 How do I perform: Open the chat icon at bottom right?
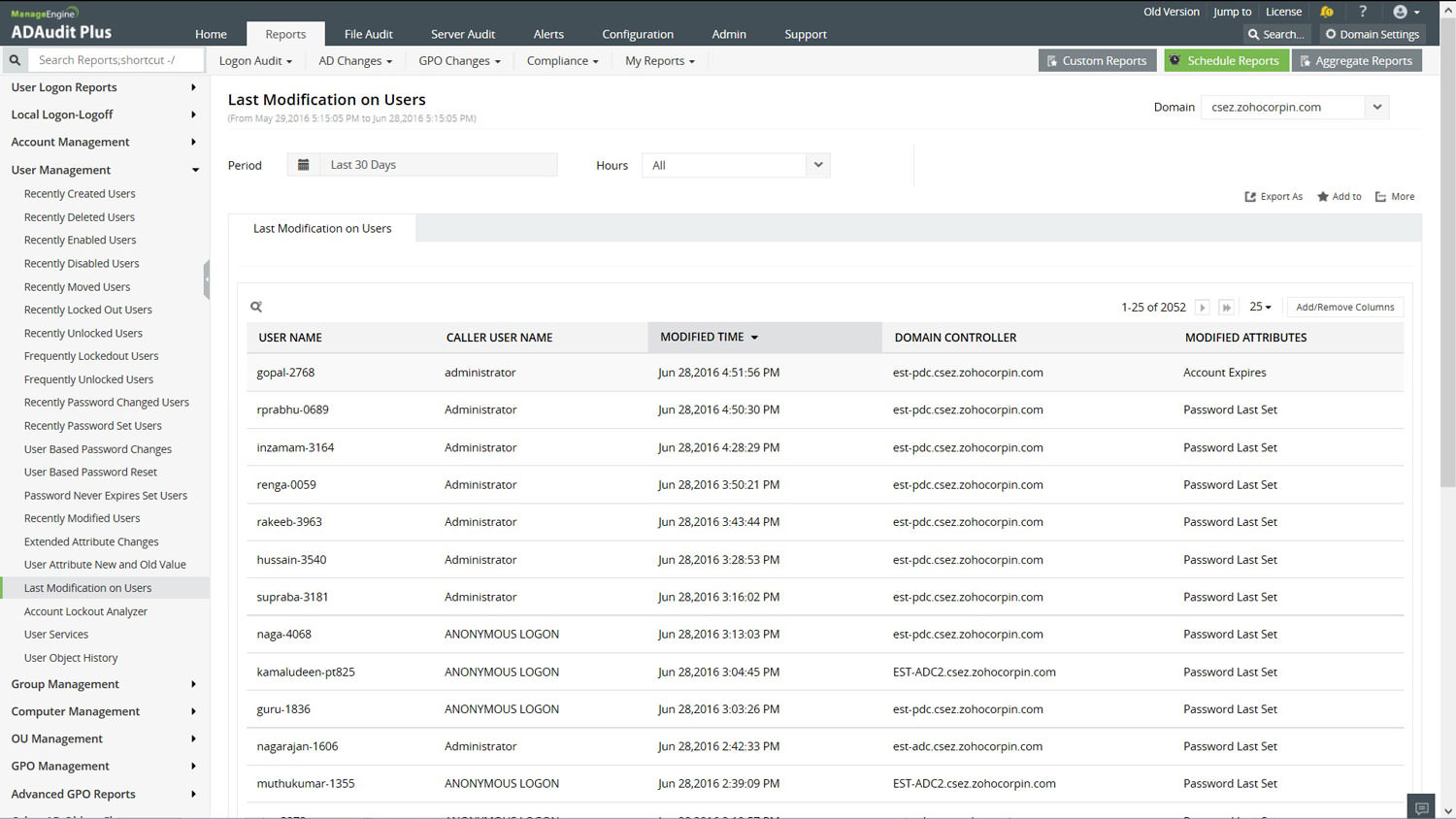1421,807
